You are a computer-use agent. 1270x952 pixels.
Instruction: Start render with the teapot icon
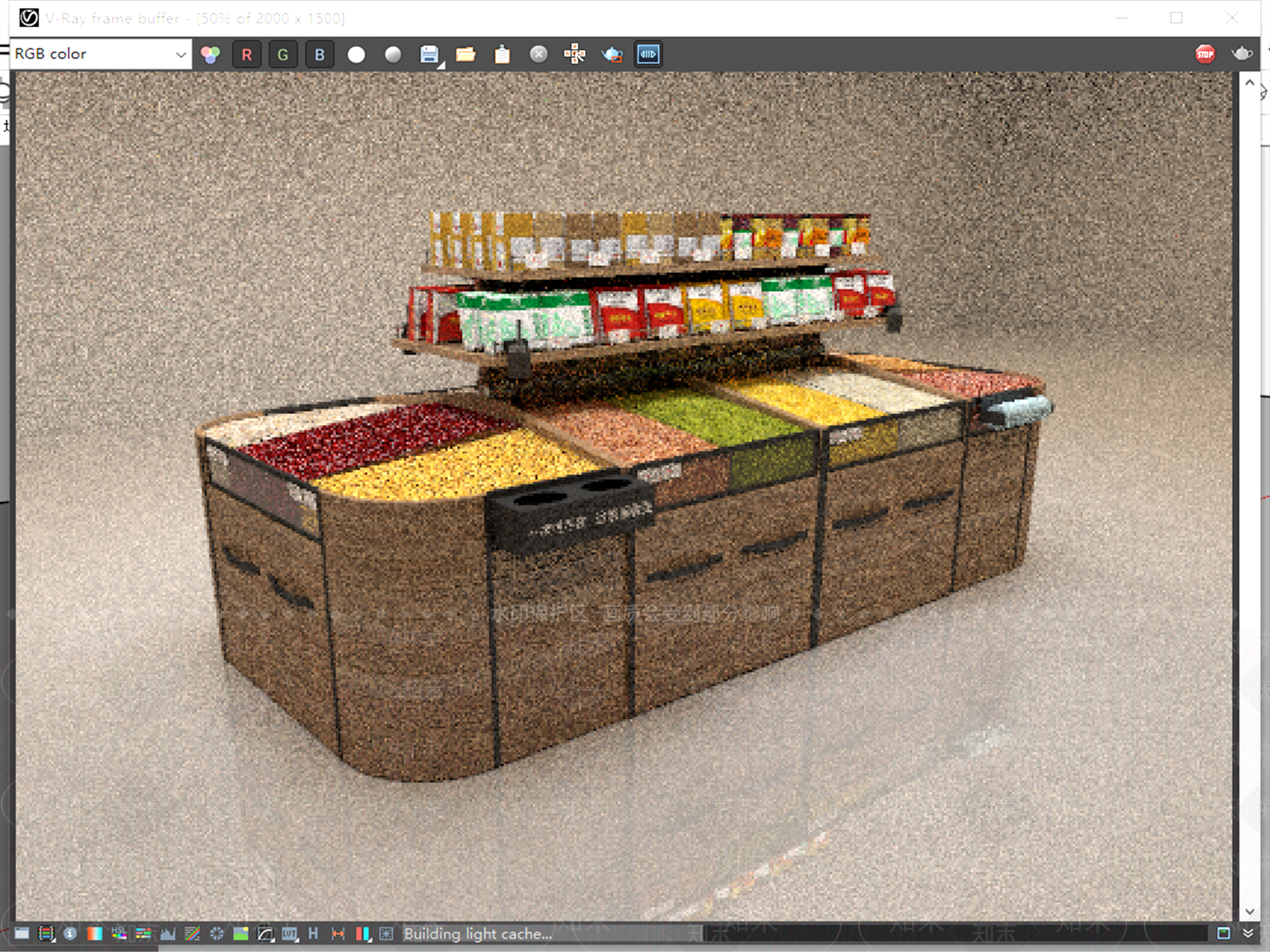pos(1242,54)
